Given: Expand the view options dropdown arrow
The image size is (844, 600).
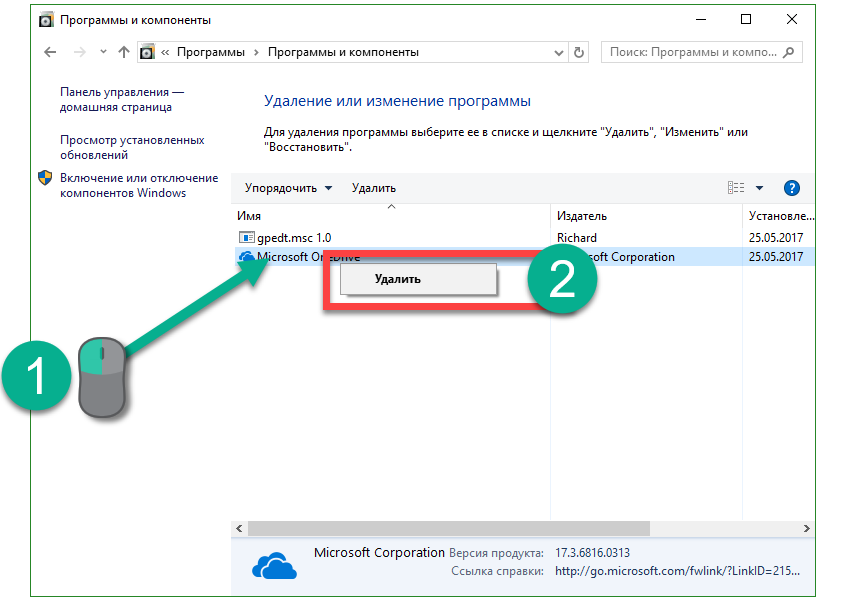Looking at the screenshot, I should [759, 188].
